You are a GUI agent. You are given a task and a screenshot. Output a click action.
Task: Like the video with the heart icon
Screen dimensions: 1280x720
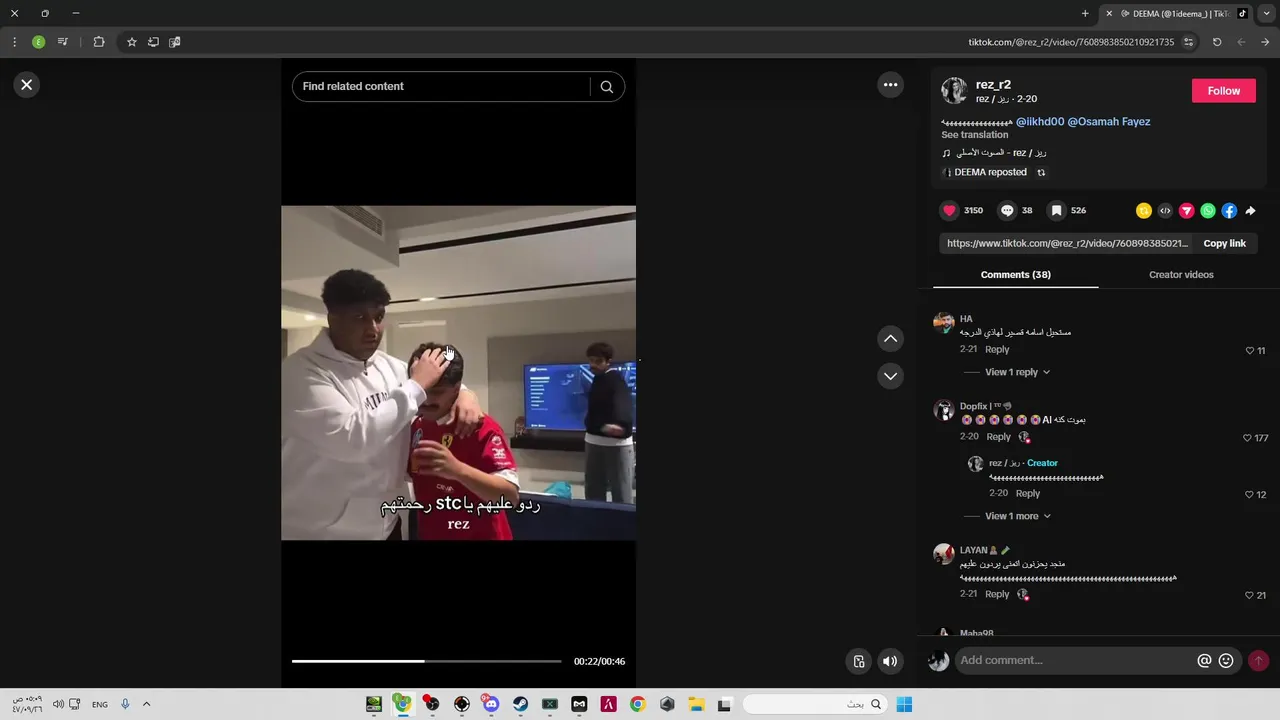[950, 211]
